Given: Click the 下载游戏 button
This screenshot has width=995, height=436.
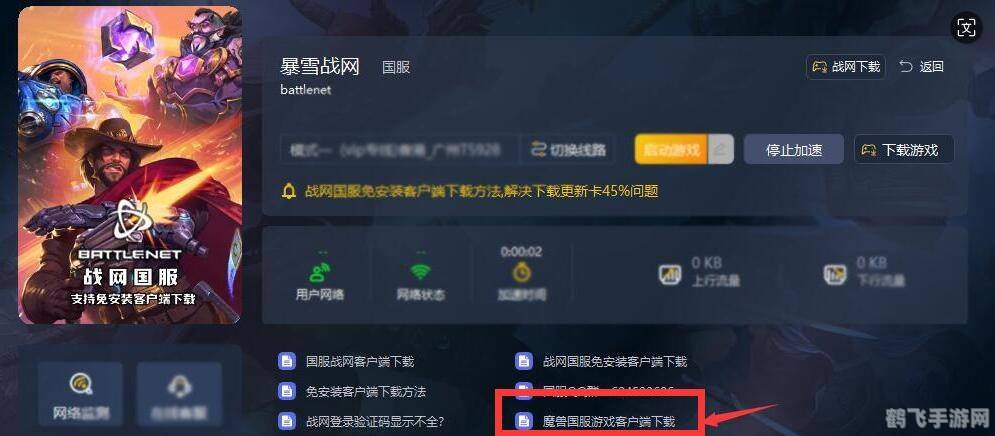Looking at the screenshot, I should pyautogui.click(x=904, y=150).
